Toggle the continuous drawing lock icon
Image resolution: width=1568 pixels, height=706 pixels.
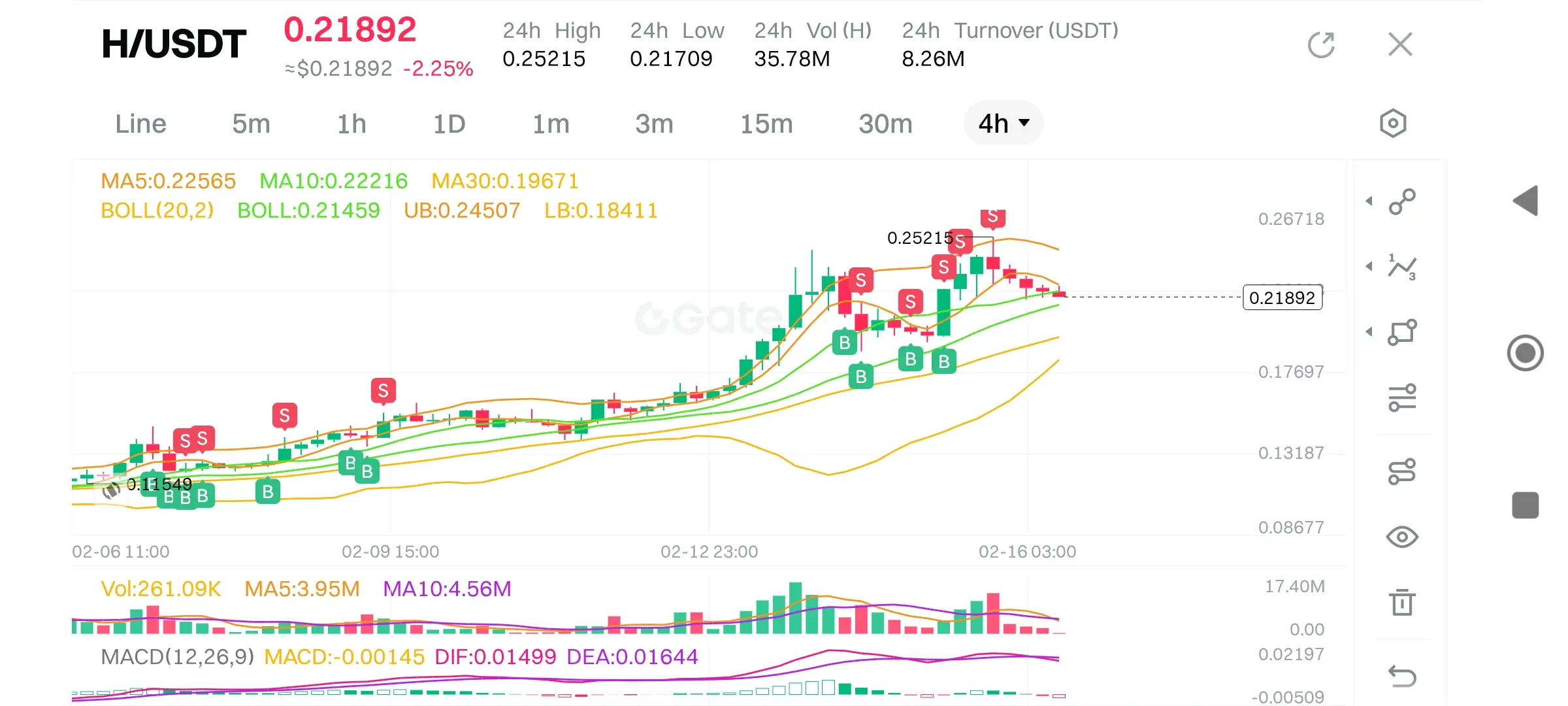(x=1402, y=471)
